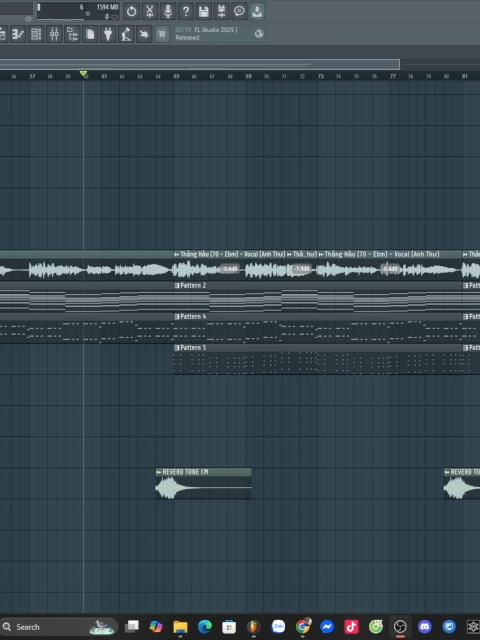This screenshot has height=640, width=480.
Task: Open the channel rack view icon
Action: pyautogui.click(x=36, y=34)
